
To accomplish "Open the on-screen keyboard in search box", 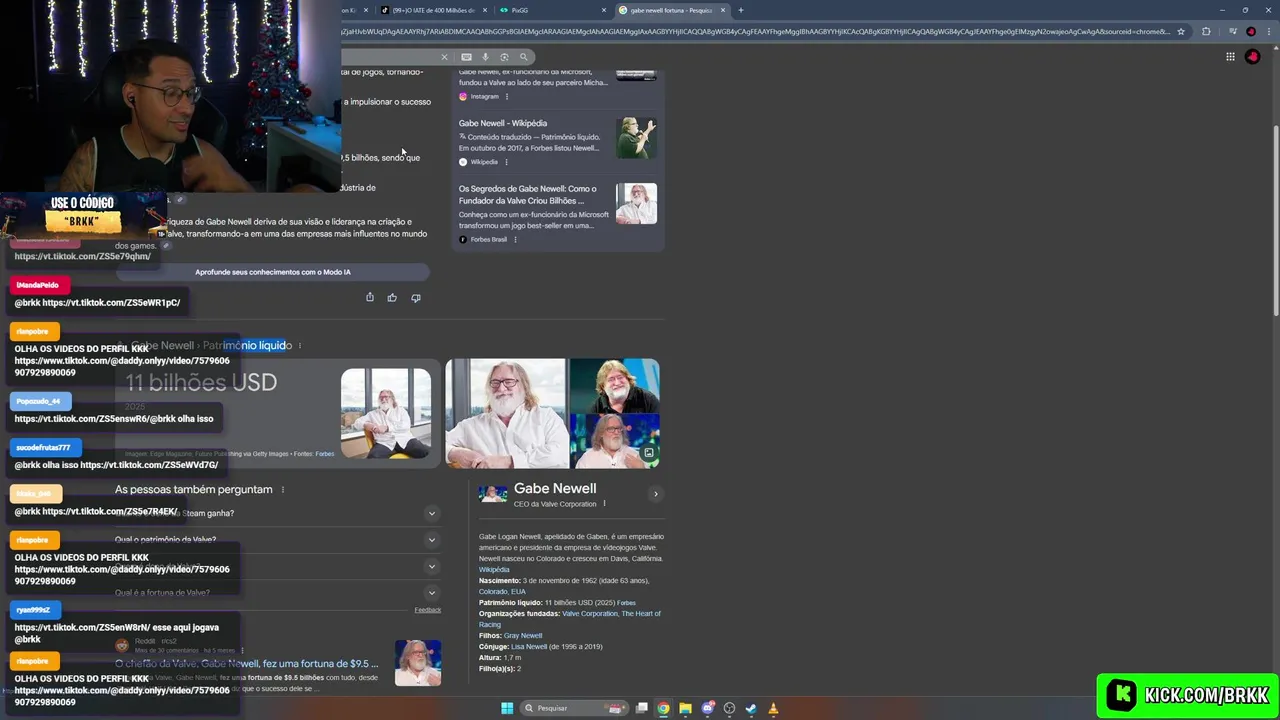I will 466,57.
